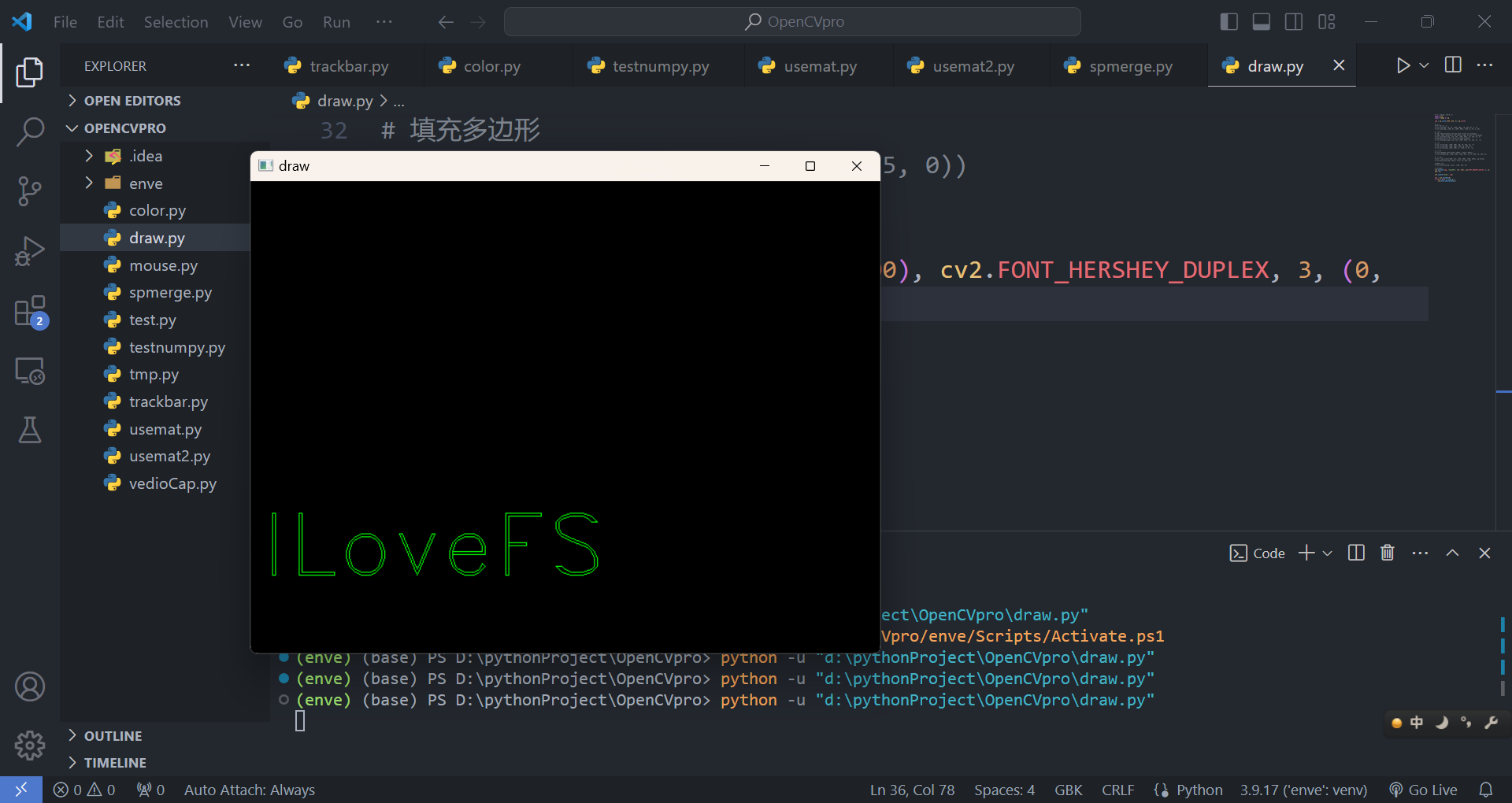This screenshot has width=1512, height=803.
Task: Split the terminal panel
Action: [x=1356, y=553]
